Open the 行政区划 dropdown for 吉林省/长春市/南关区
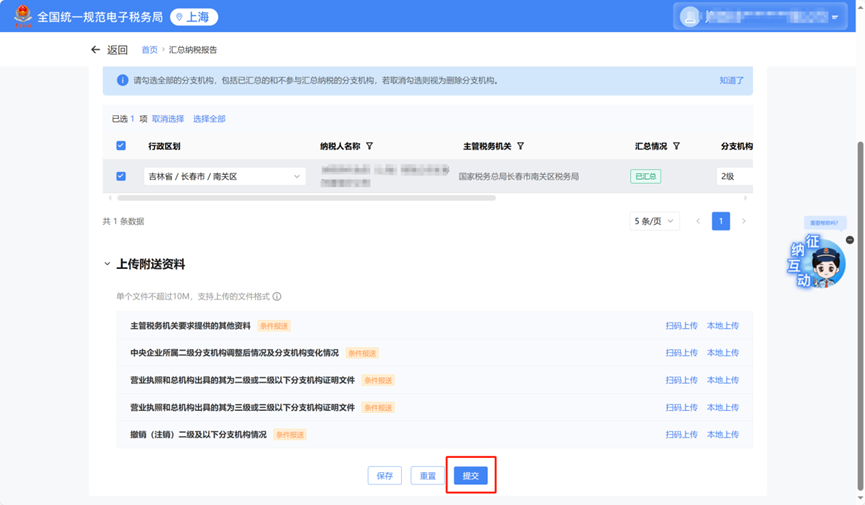 tap(225, 177)
